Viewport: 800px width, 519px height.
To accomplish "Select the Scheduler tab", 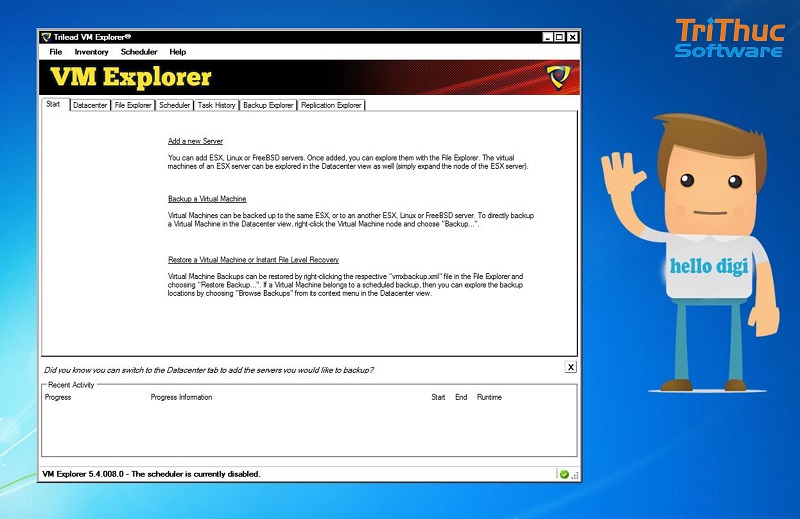I will 175,105.
